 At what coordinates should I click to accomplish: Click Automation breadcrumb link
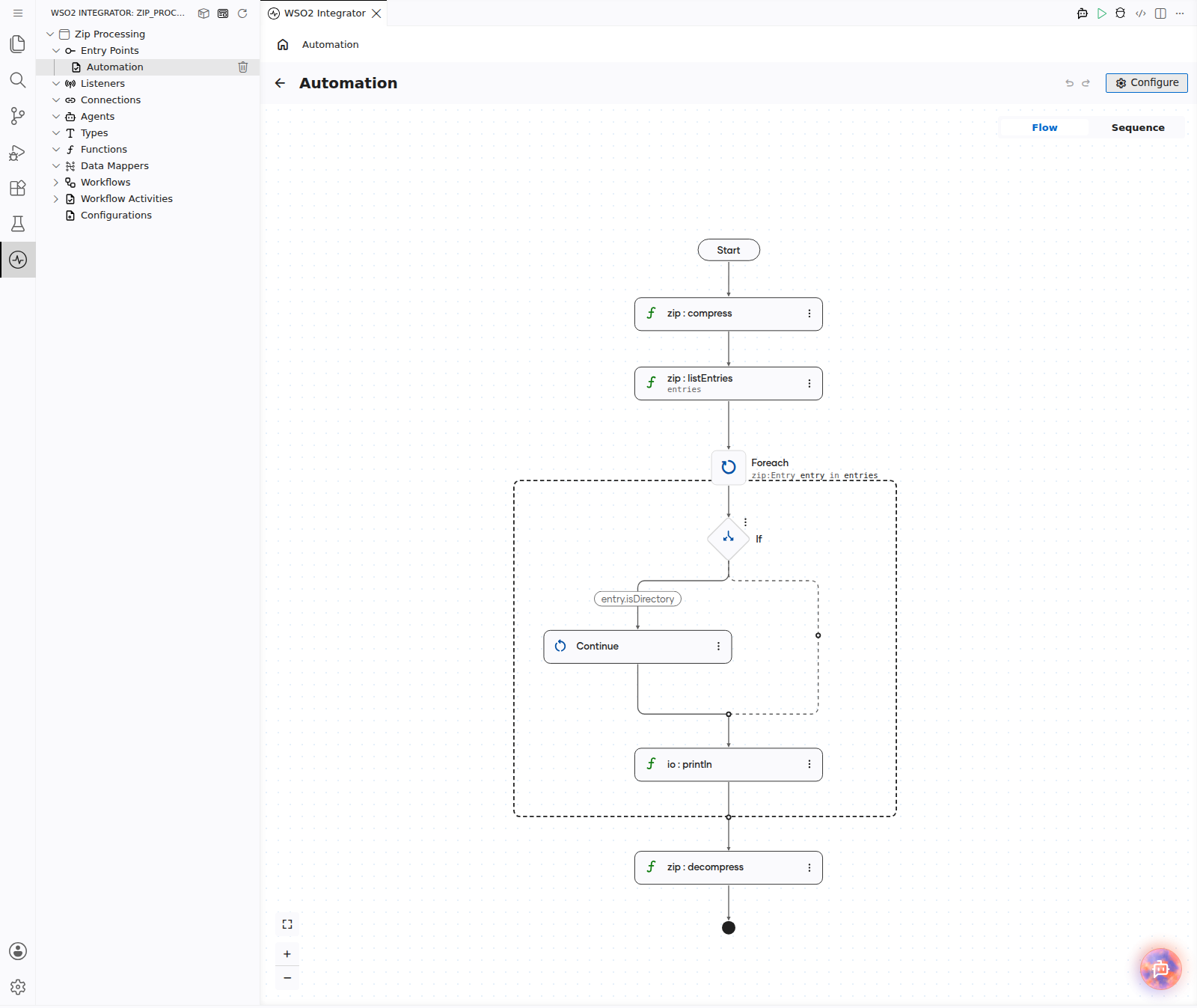pyautogui.click(x=330, y=45)
